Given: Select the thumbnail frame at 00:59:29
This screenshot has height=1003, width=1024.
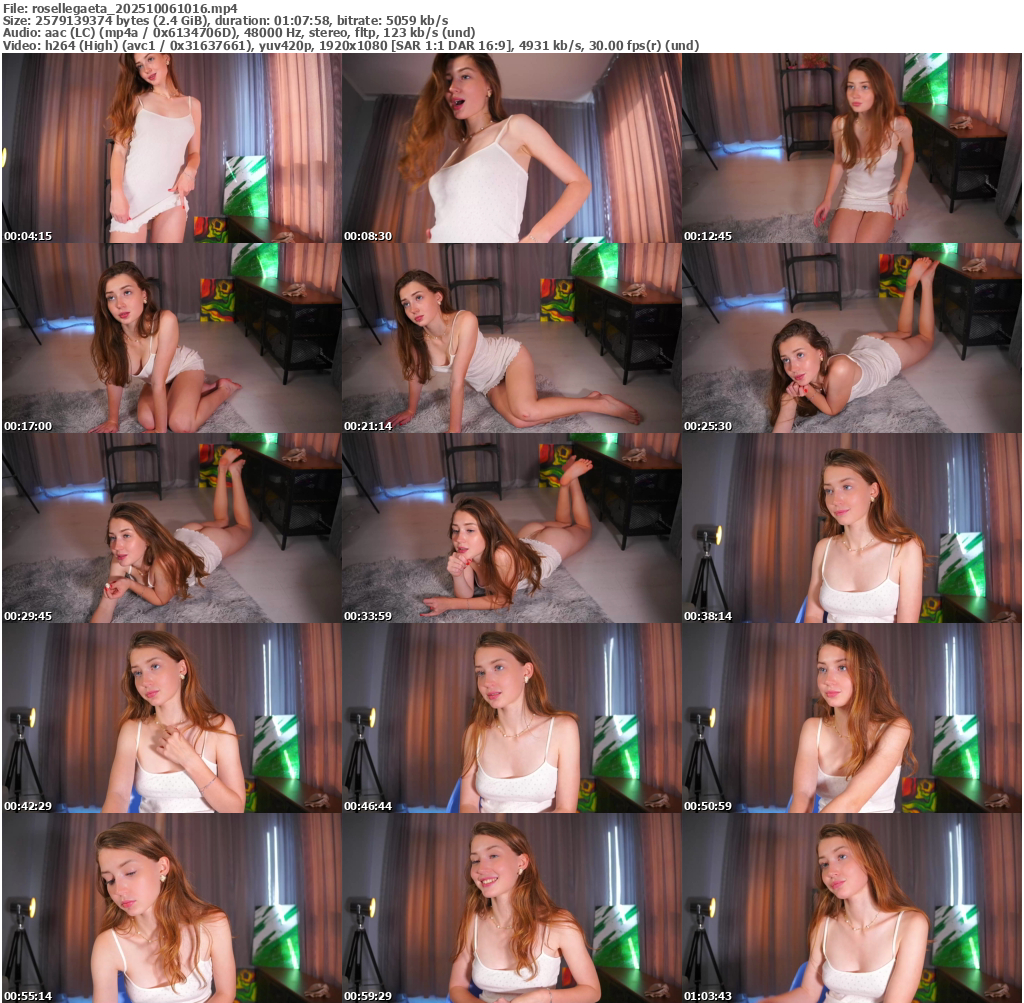Looking at the screenshot, I should (511, 908).
